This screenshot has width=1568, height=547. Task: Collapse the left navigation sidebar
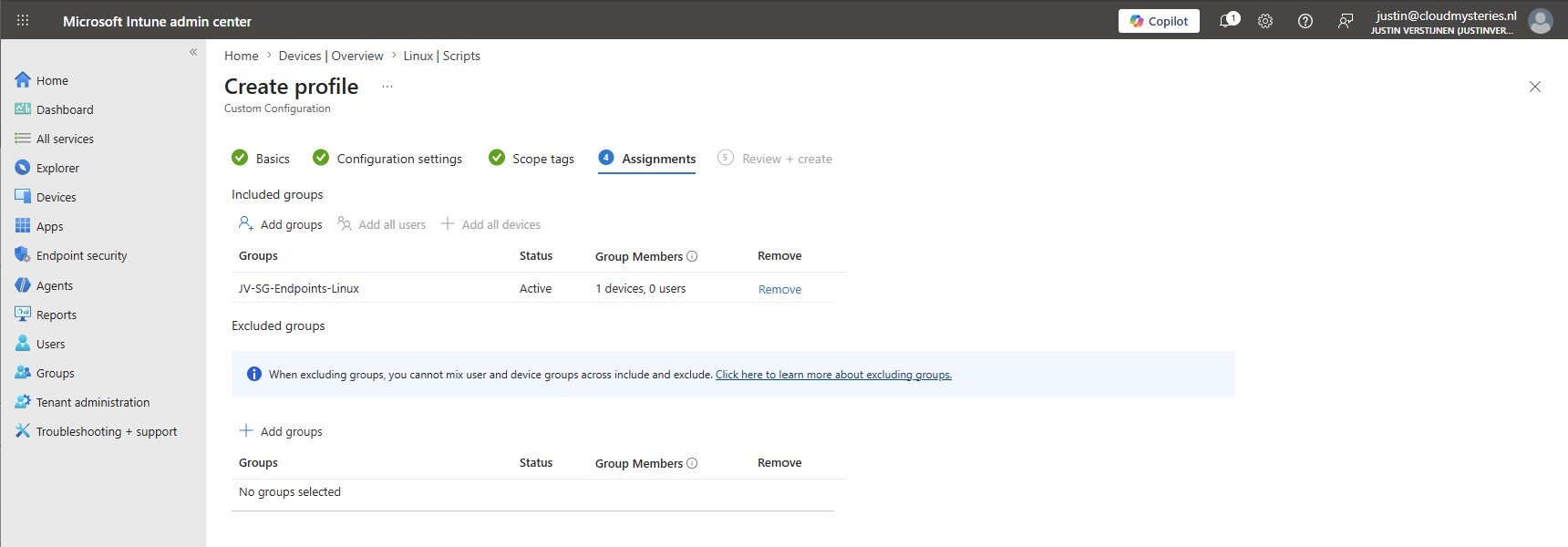tap(193, 52)
